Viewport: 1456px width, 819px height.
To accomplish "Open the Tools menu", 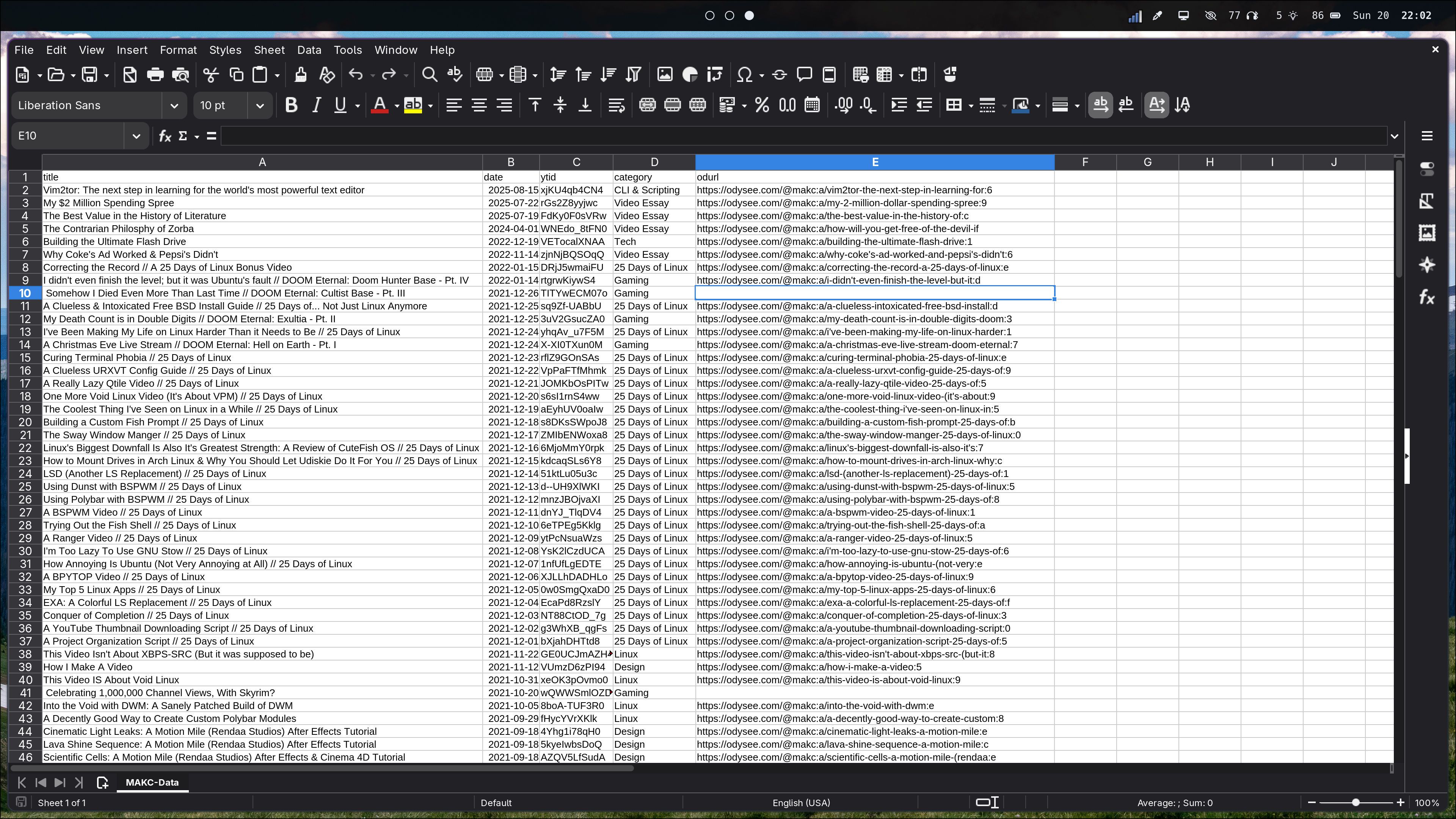I will (x=348, y=50).
